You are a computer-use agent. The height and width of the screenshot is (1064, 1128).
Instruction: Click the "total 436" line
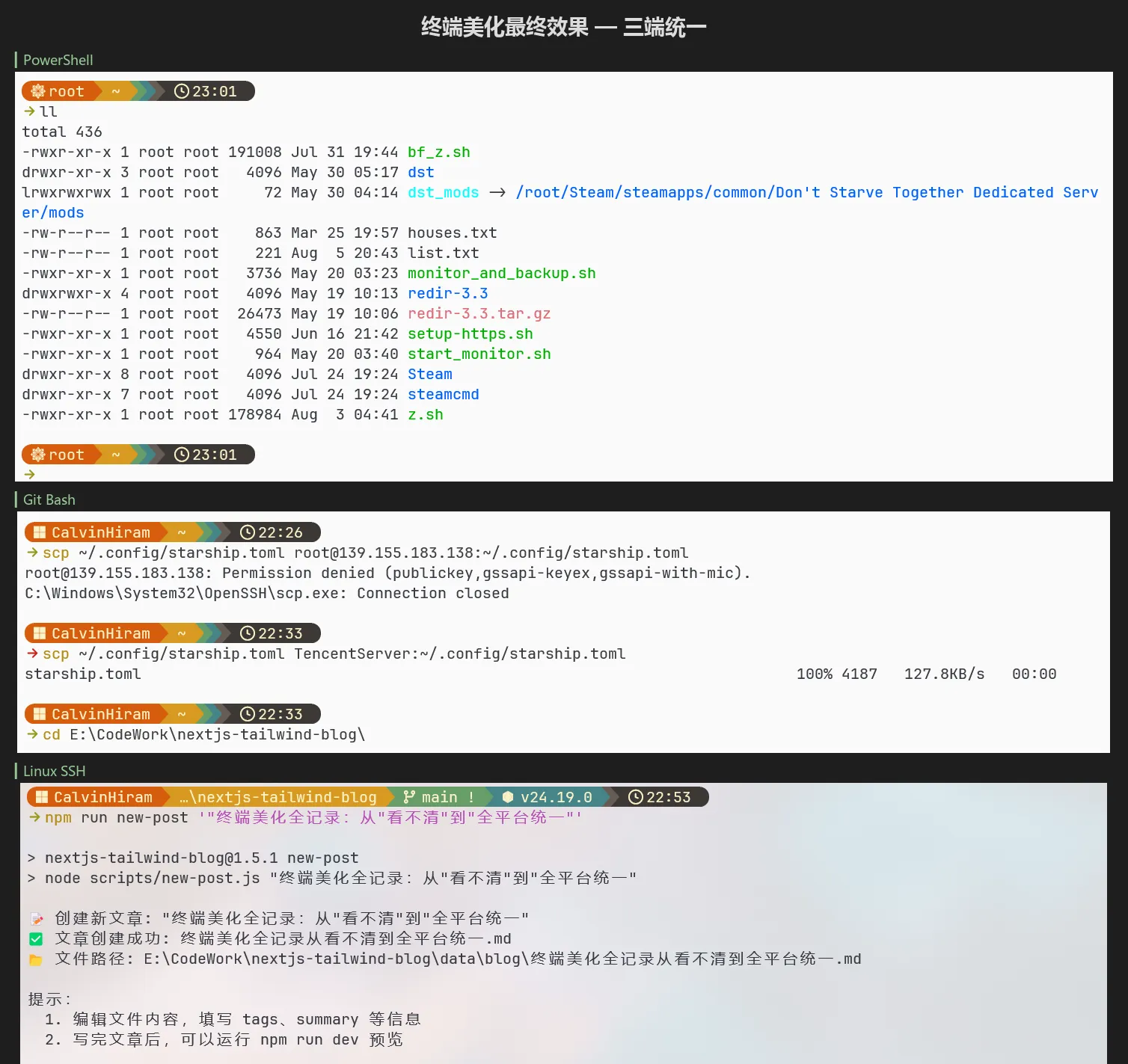pyautogui.click(x=62, y=132)
